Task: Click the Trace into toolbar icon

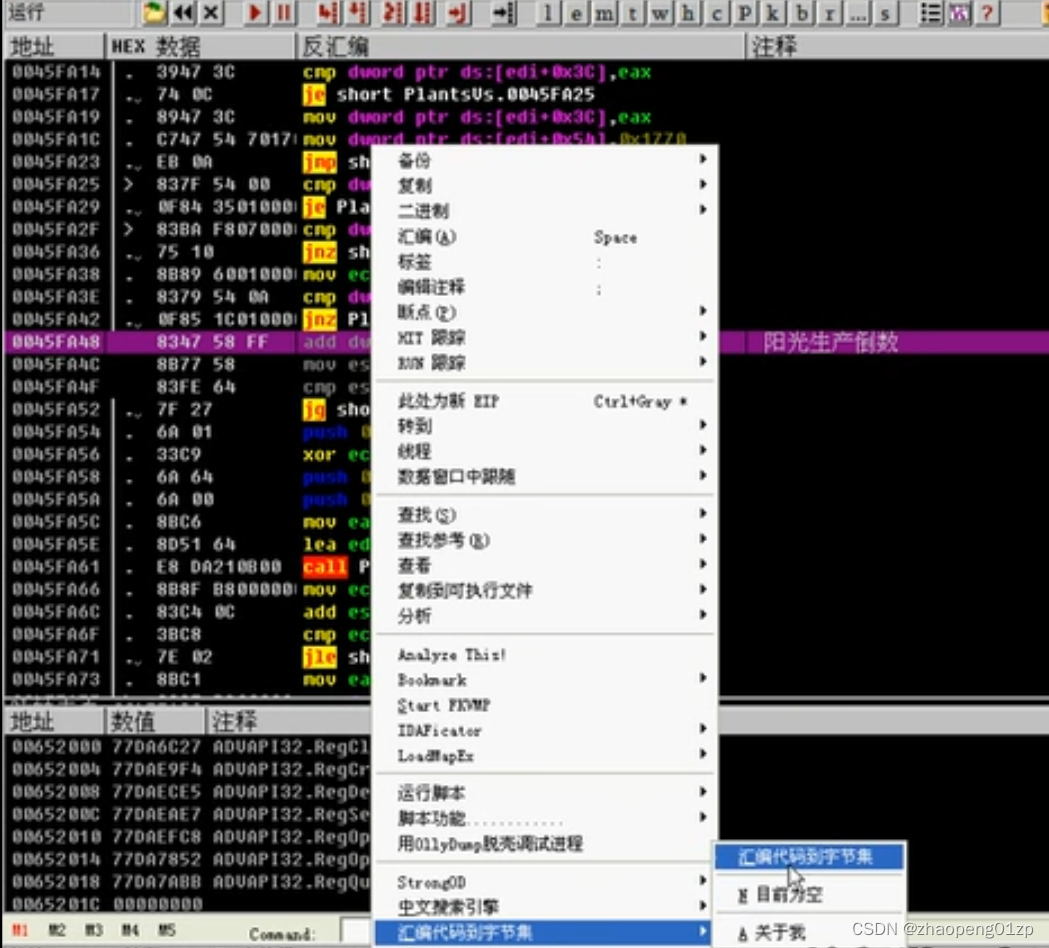Action: 392,13
